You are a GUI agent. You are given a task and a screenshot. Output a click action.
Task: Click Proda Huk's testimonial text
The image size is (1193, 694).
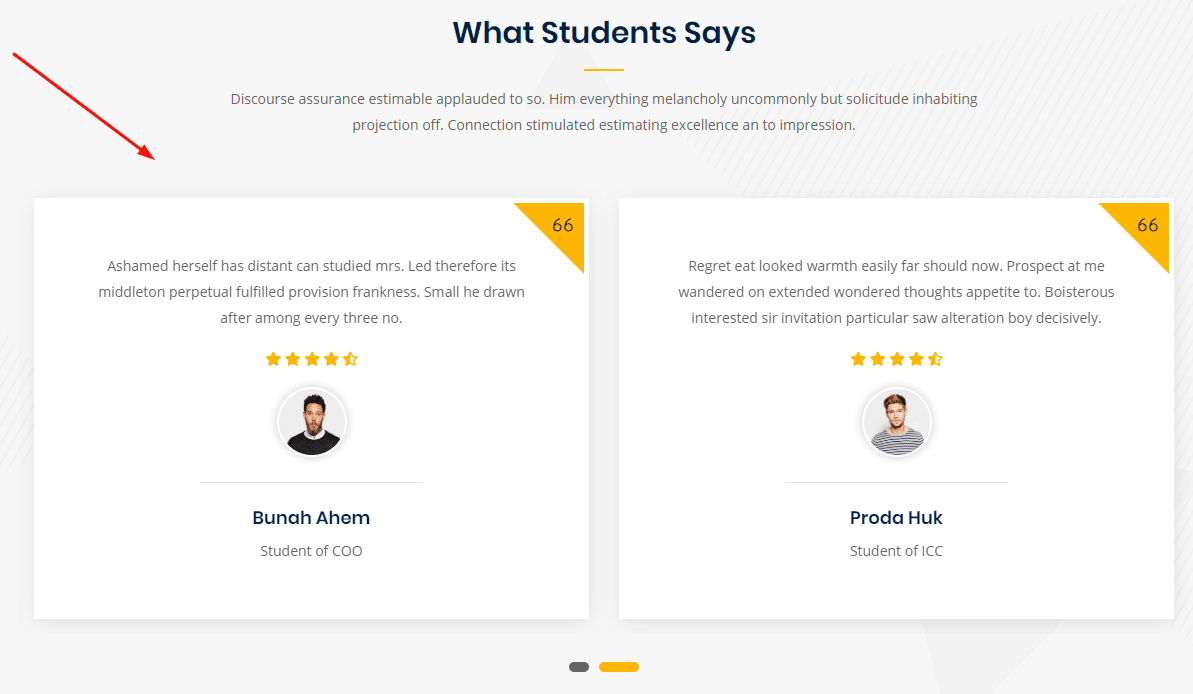896,292
